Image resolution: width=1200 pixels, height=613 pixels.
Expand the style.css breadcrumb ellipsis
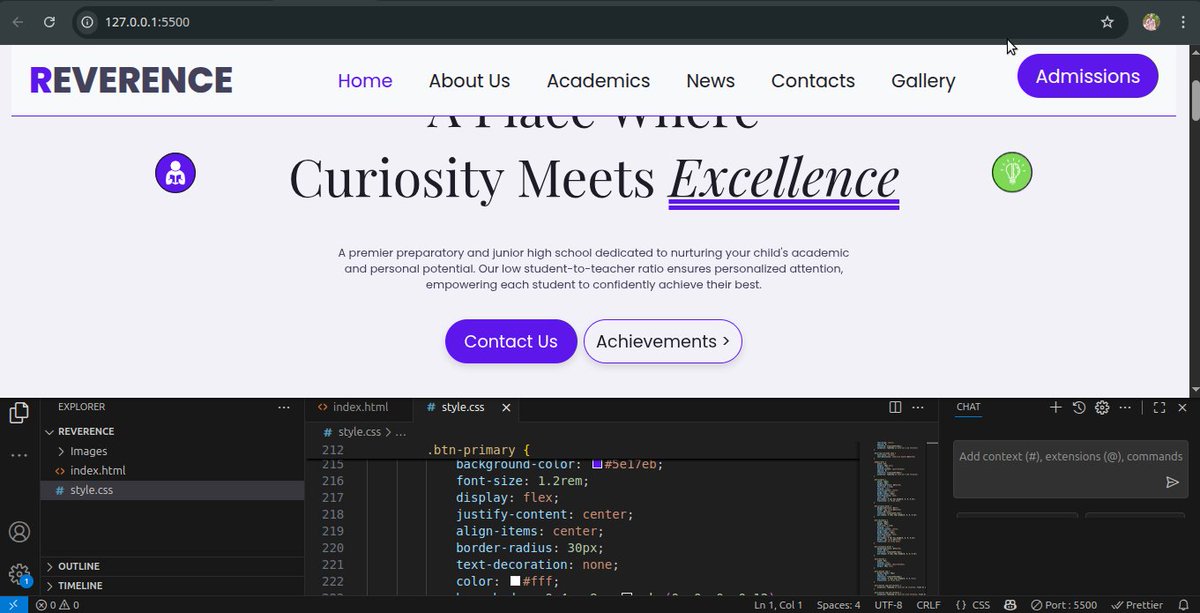[x=401, y=432]
